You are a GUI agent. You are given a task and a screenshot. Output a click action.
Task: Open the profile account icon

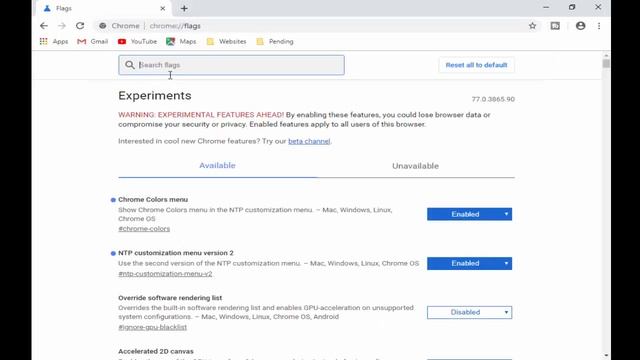[580, 26]
